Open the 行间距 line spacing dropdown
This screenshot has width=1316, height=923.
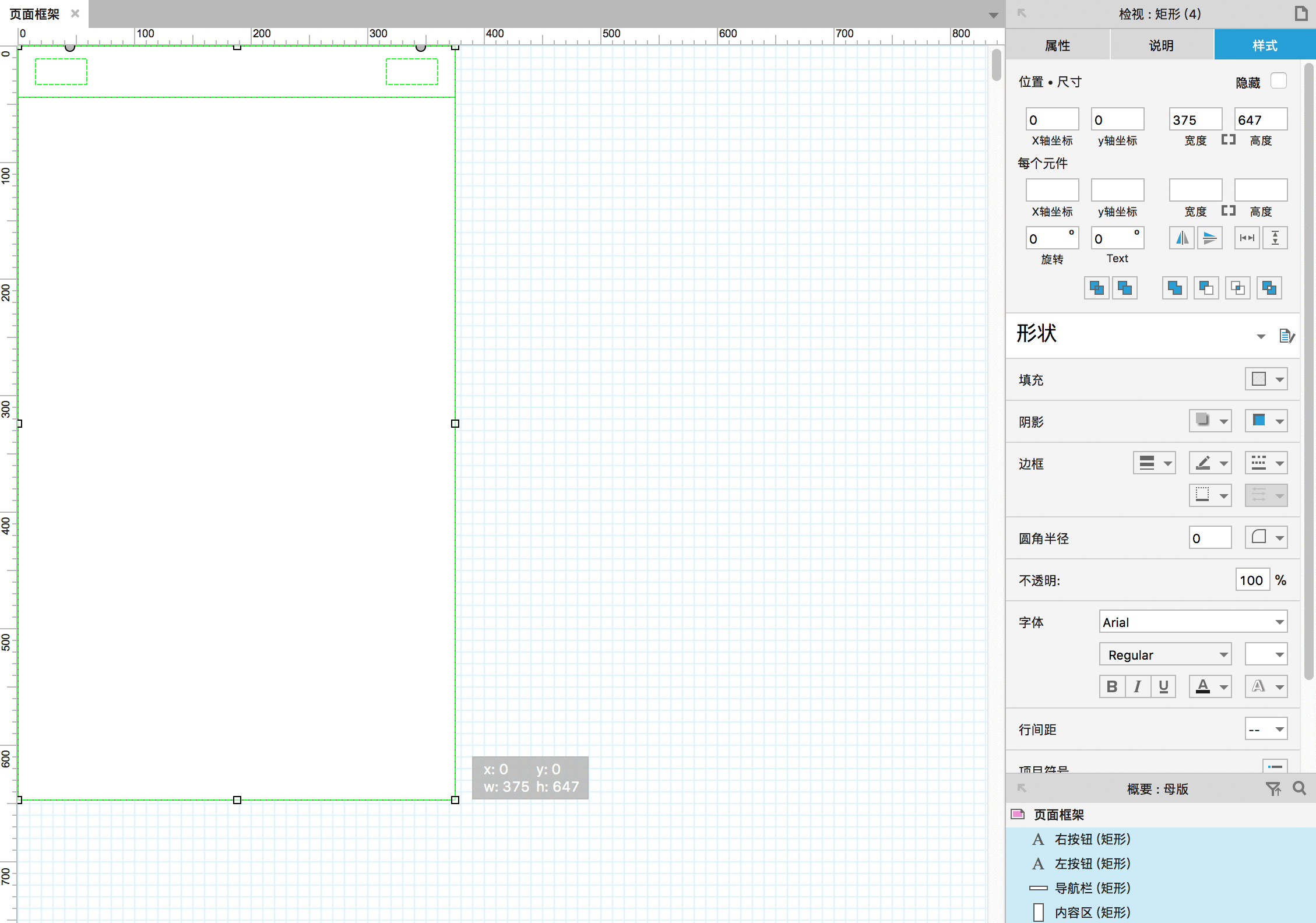pyautogui.click(x=1266, y=729)
